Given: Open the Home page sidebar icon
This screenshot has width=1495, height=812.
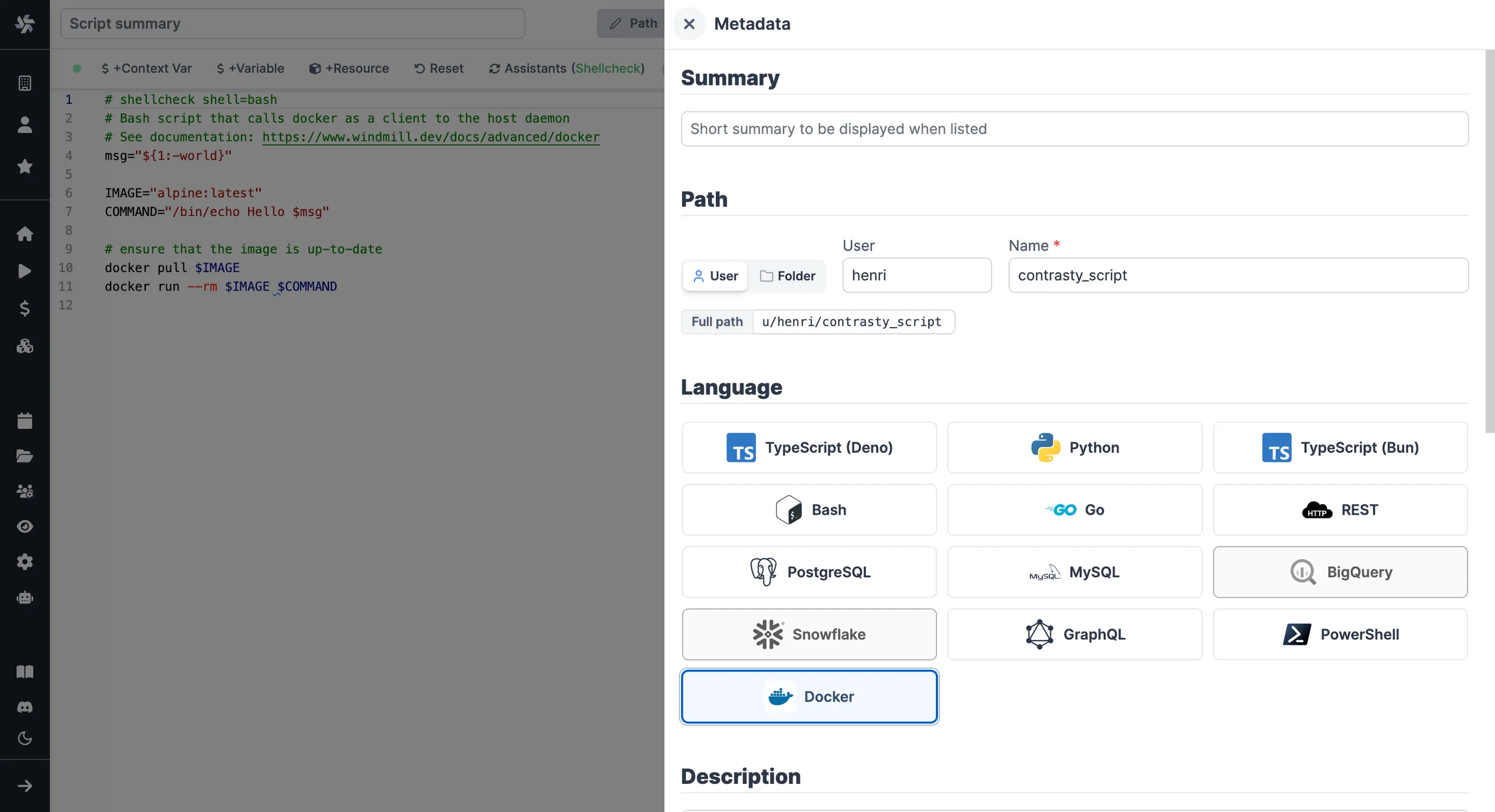Looking at the screenshot, I should (x=25, y=234).
